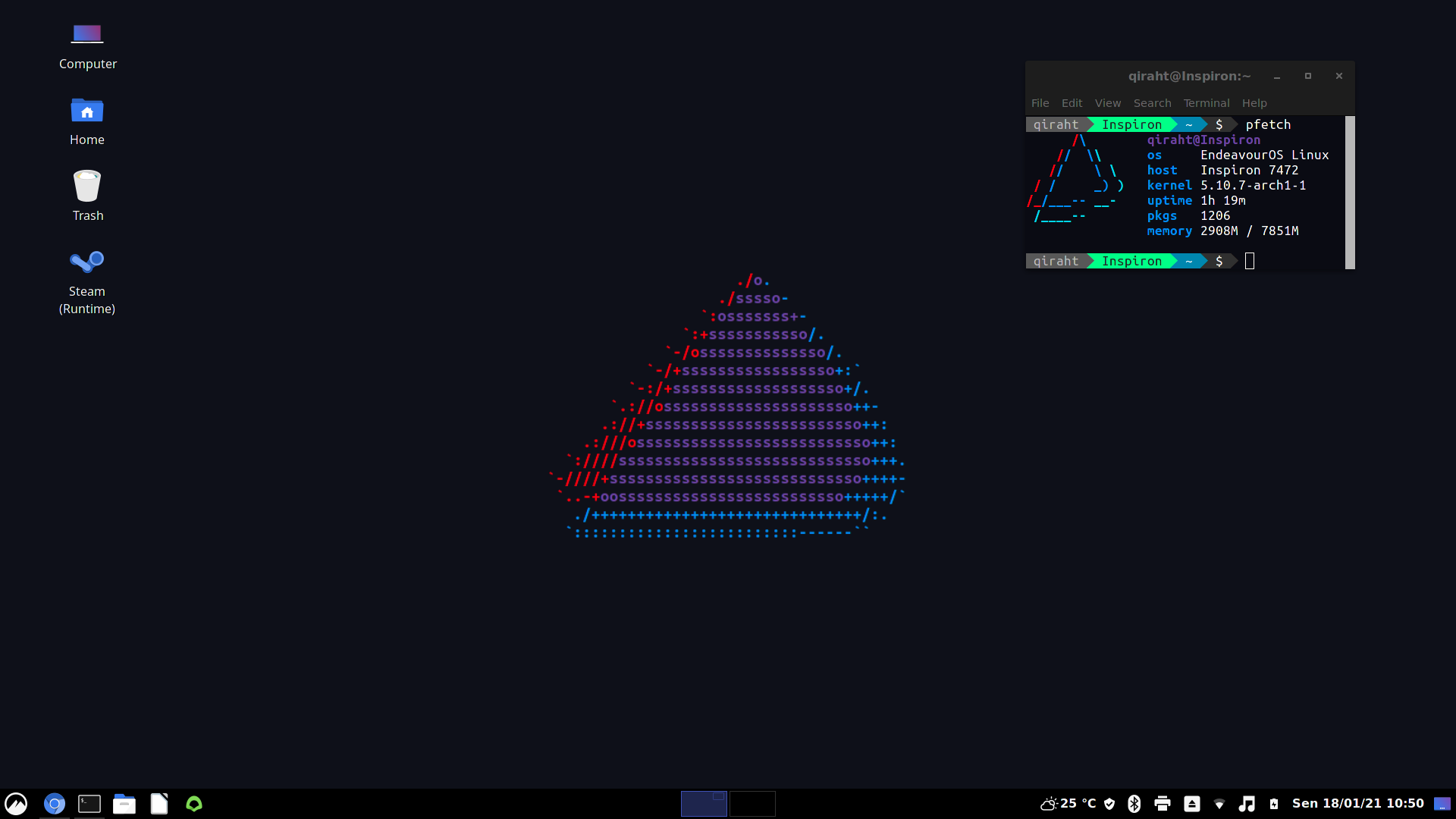Maximize the terminal window
The width and height of the screenshot is (1456, 819).
click(1308, 77)
